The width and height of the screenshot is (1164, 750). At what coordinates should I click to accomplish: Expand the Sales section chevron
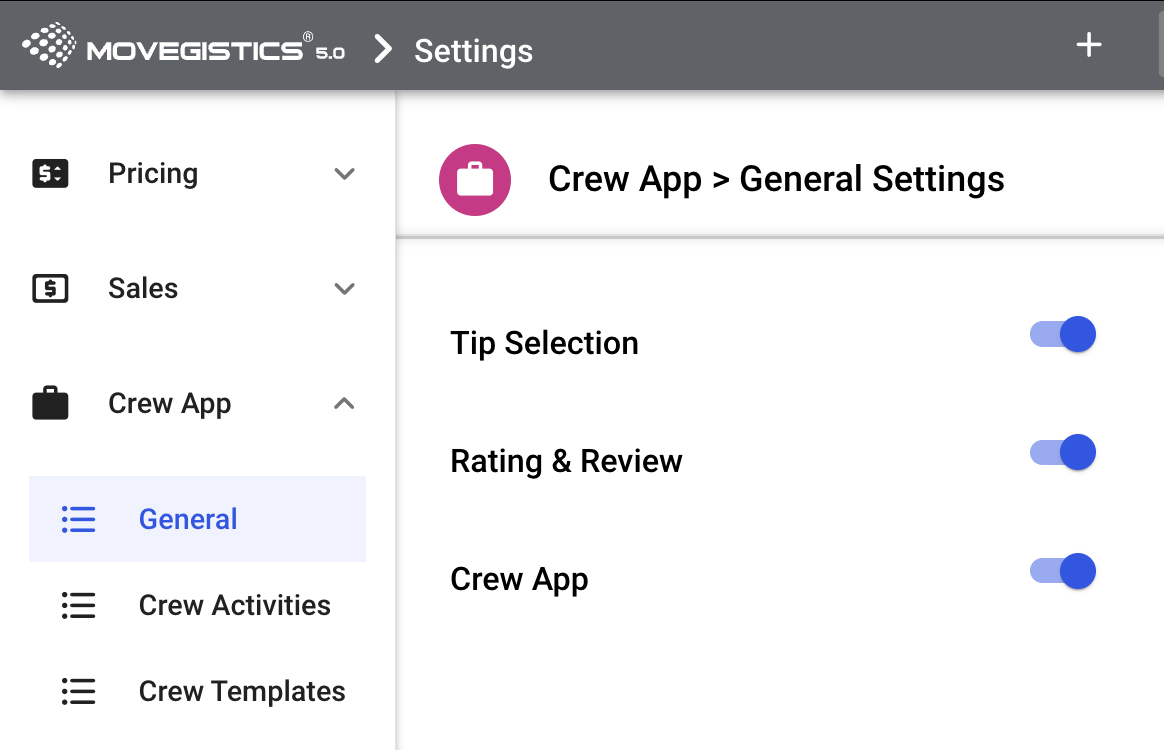click(x=344, y=289)
